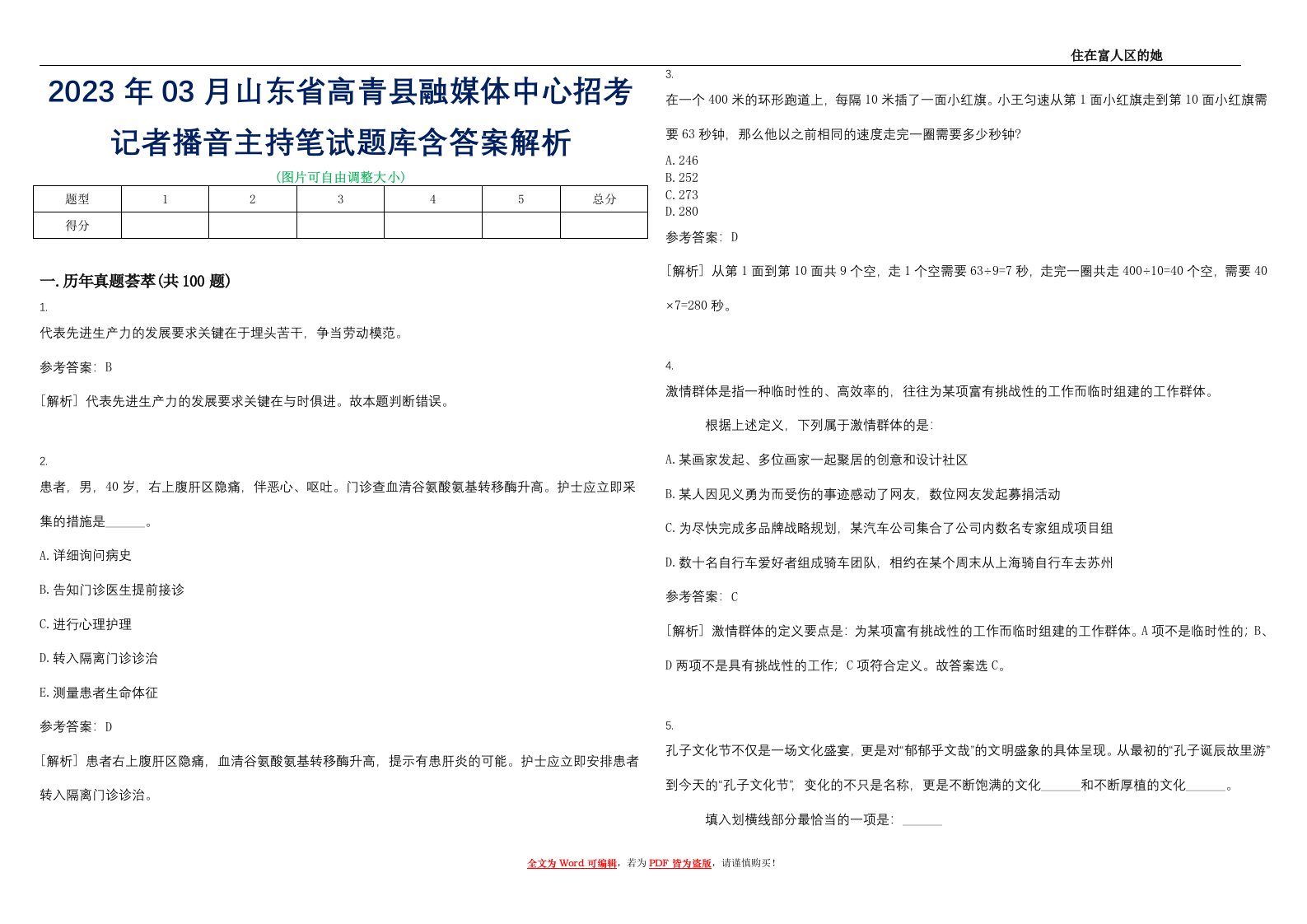Select option 'A.详细询问病史'
The height and width of the screenshot is (924, 1307).
click(86, 556)
